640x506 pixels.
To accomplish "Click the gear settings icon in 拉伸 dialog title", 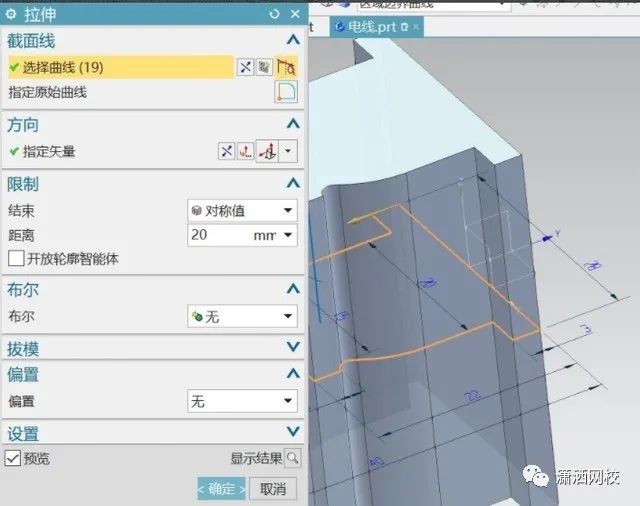I will 11,14.
